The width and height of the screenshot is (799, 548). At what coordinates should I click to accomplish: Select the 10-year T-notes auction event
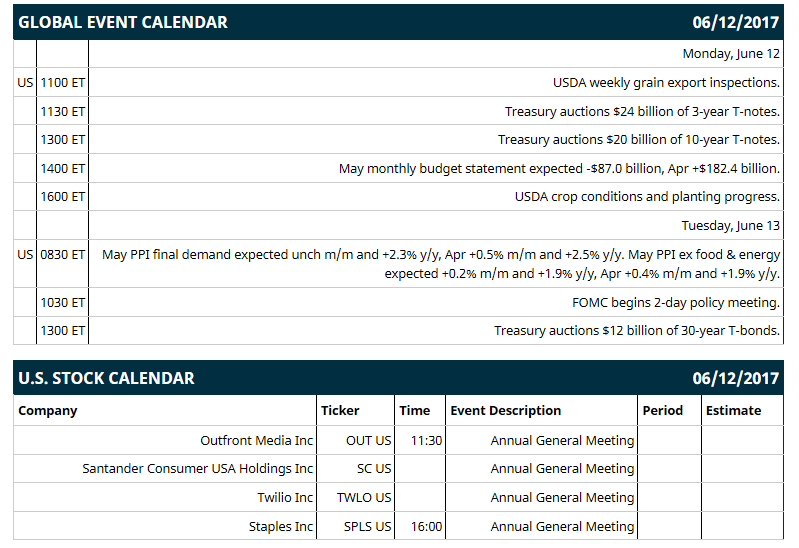638,140
